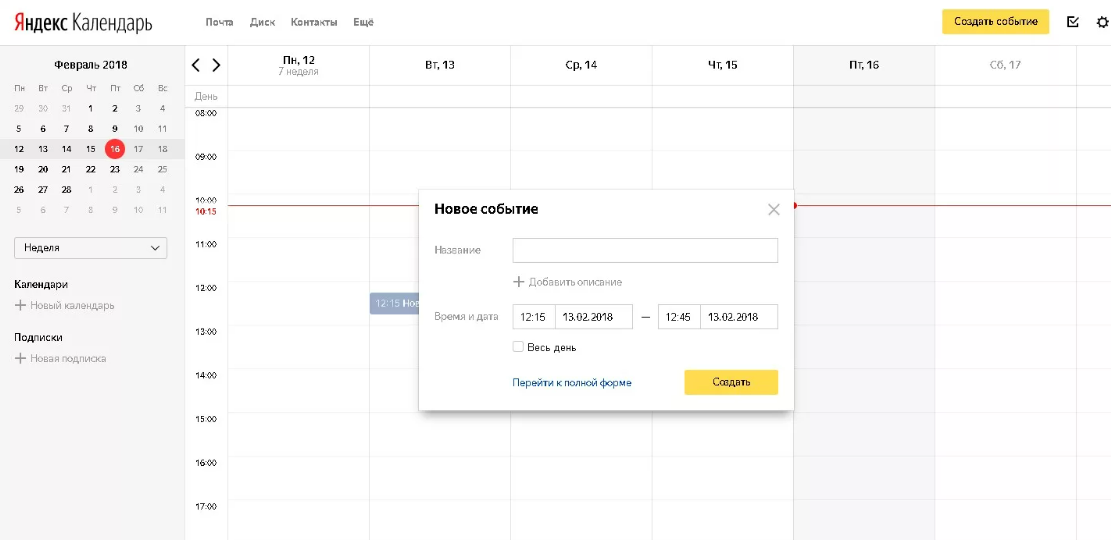
Task: Click the start date field 13.02.2018
Action: (594, 317)
